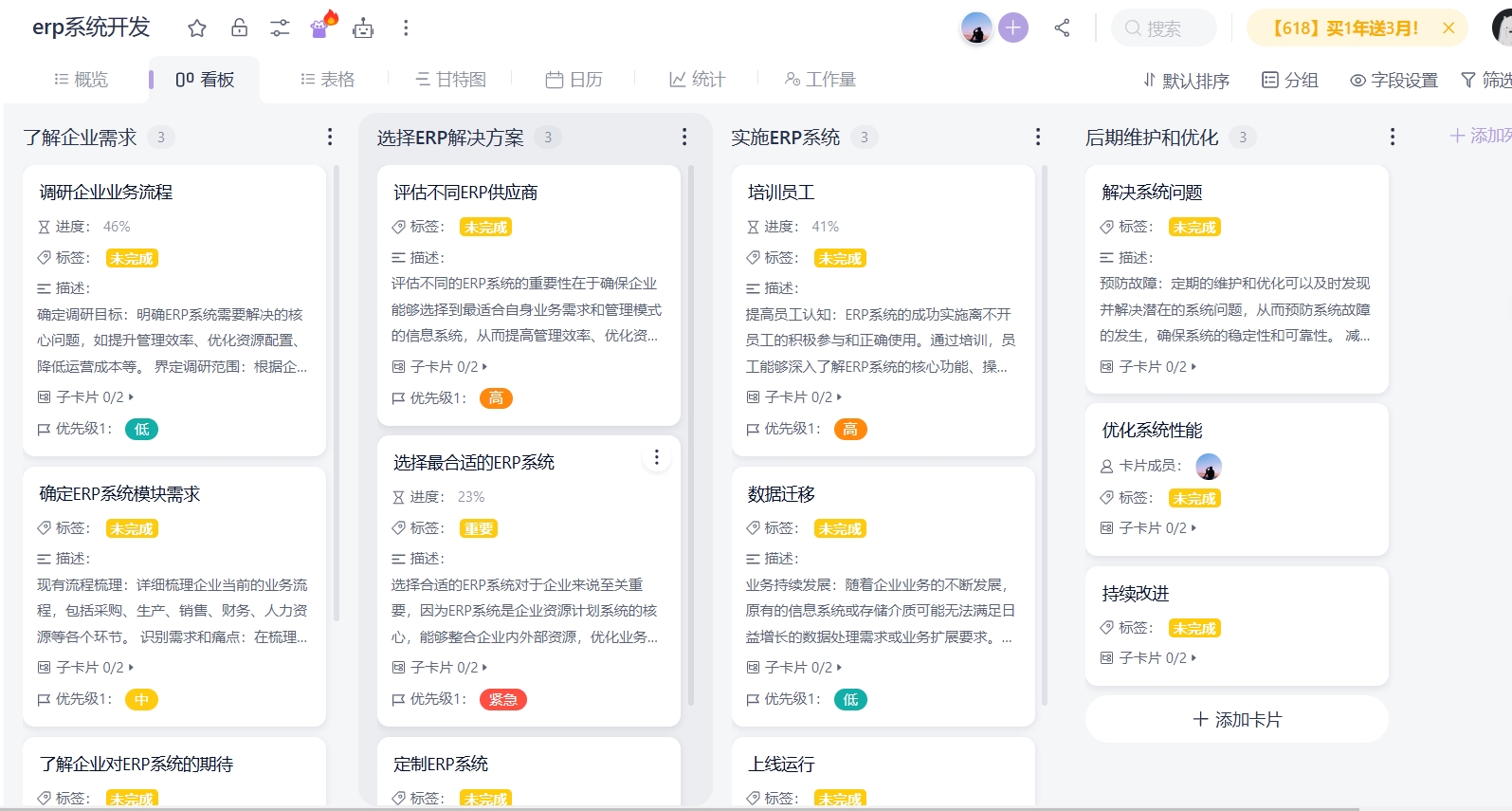This screenshot has width=1512, height=811.
Task: Click the share icon in the header
Action: pos(1062,28)
